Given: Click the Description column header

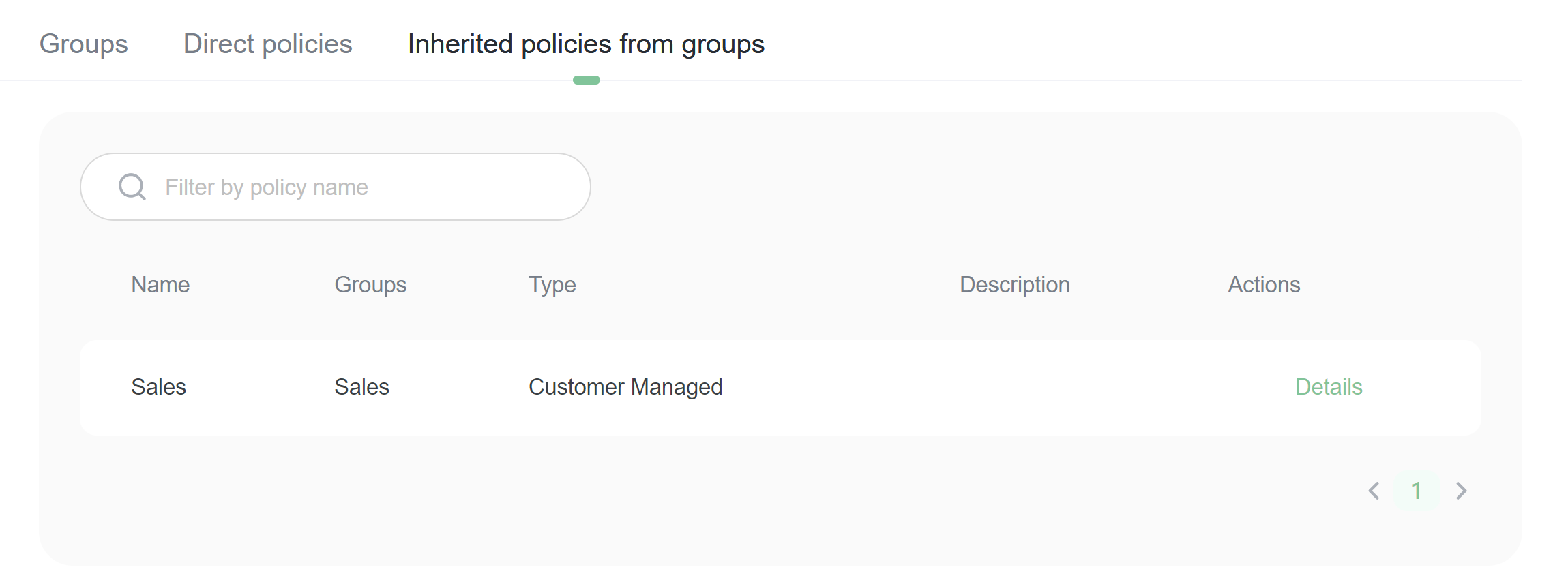Looking at the screenshot, I should [x=1014, y=285].
